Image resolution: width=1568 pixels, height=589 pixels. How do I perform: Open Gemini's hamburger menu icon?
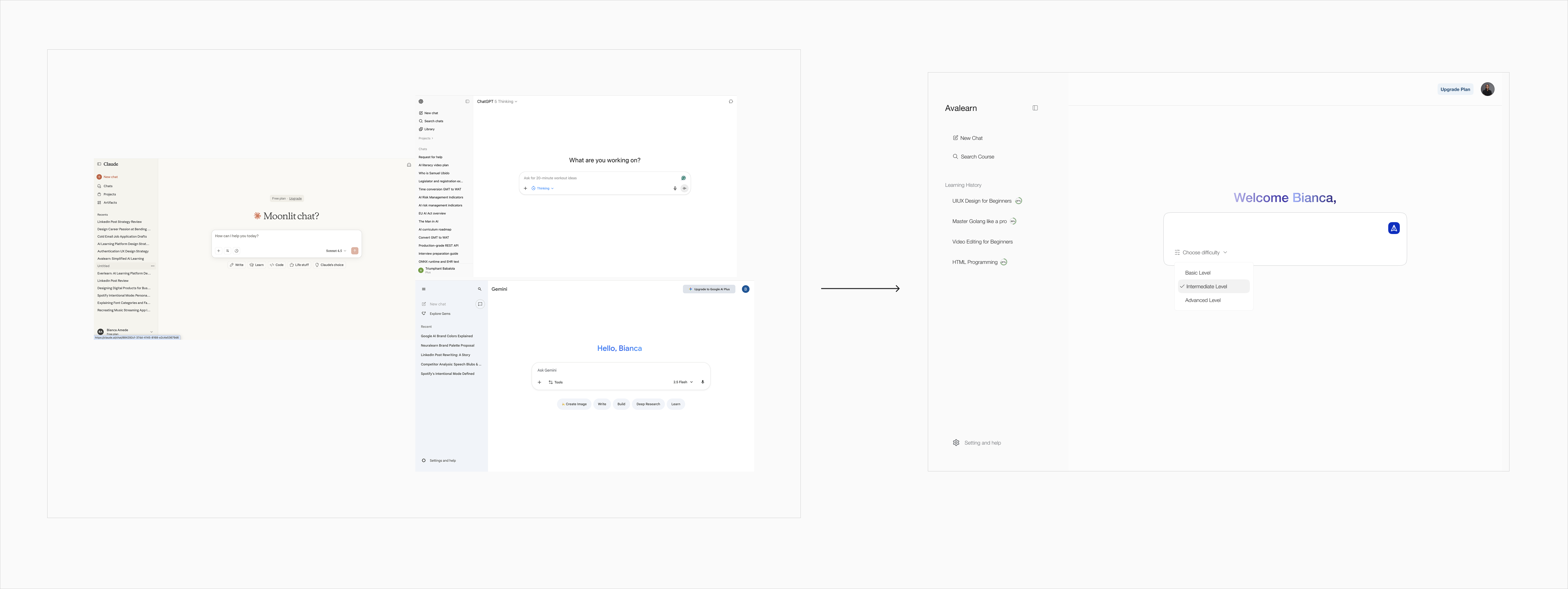tap(424, 289)
